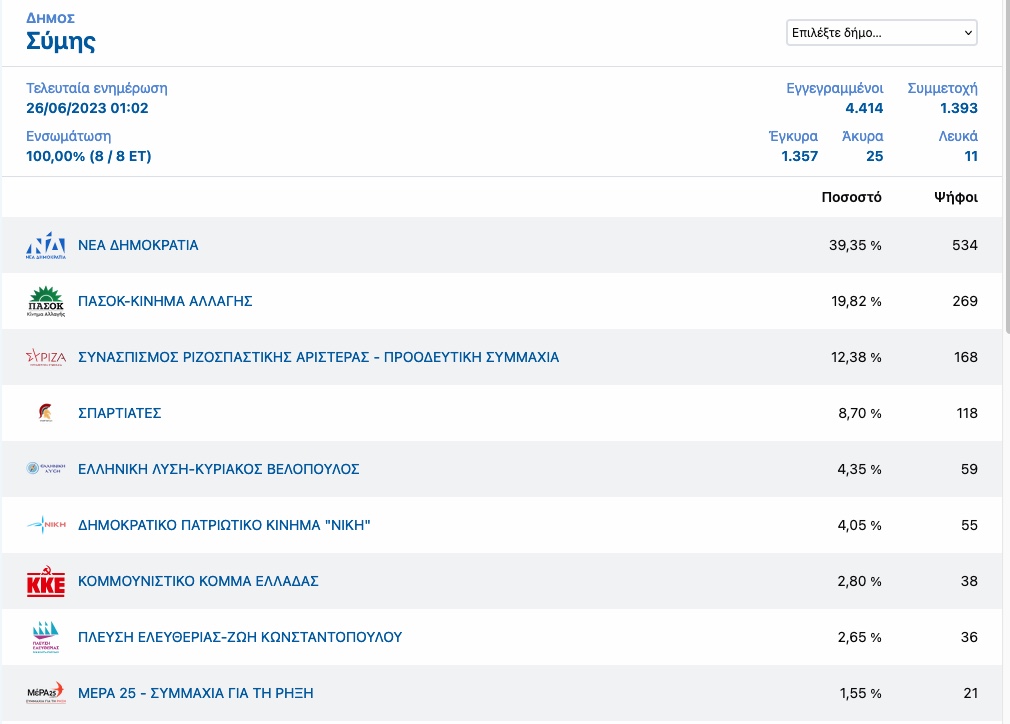1010x724 pixels.
Task: Click the 1,55 % percentage
Action: point(860,693)
